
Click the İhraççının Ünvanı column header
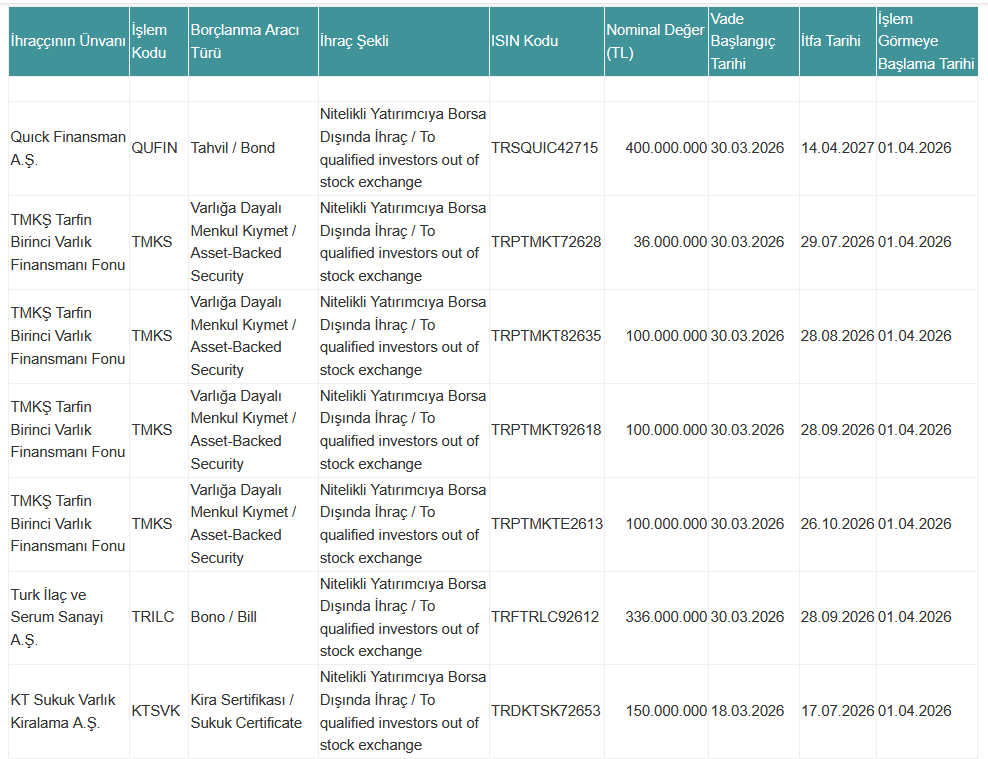(68, 41)
